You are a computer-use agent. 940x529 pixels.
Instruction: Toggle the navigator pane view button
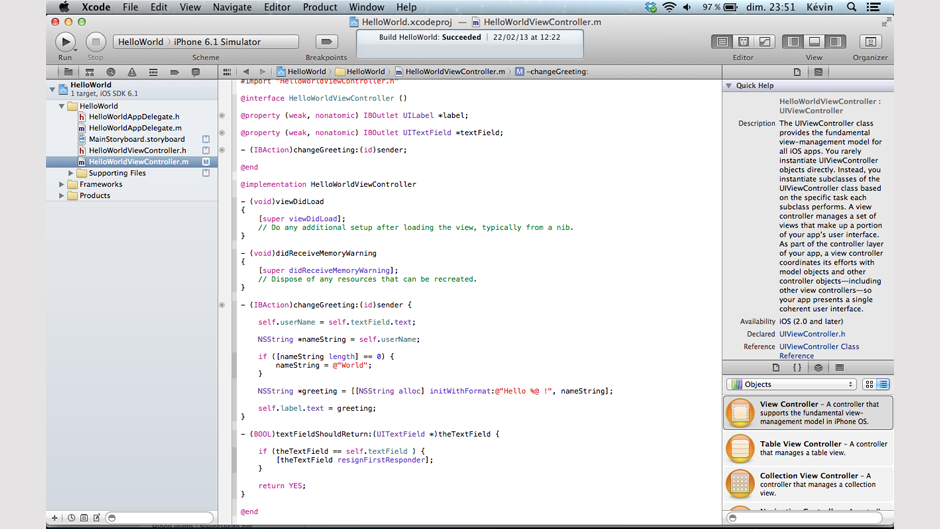point(793,41)
